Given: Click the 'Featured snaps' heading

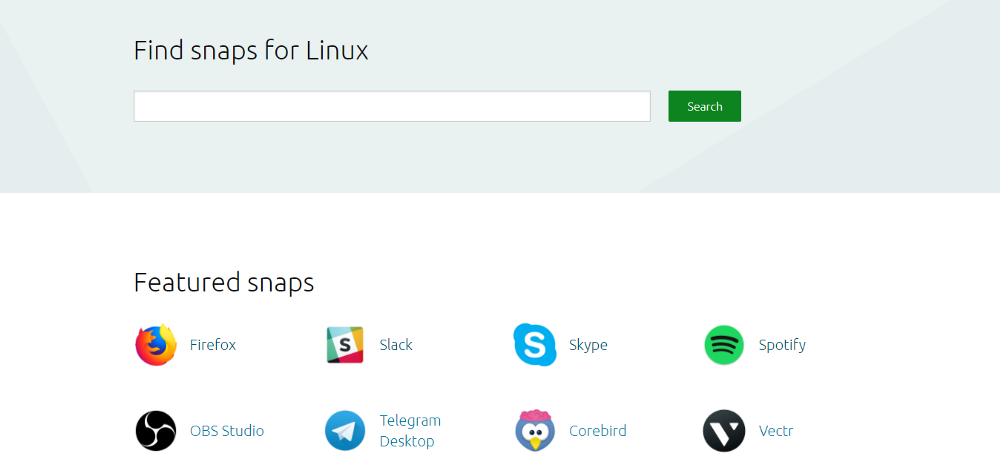Looking at the screenshot, I should pyautogui.click(x=224, y=283).
